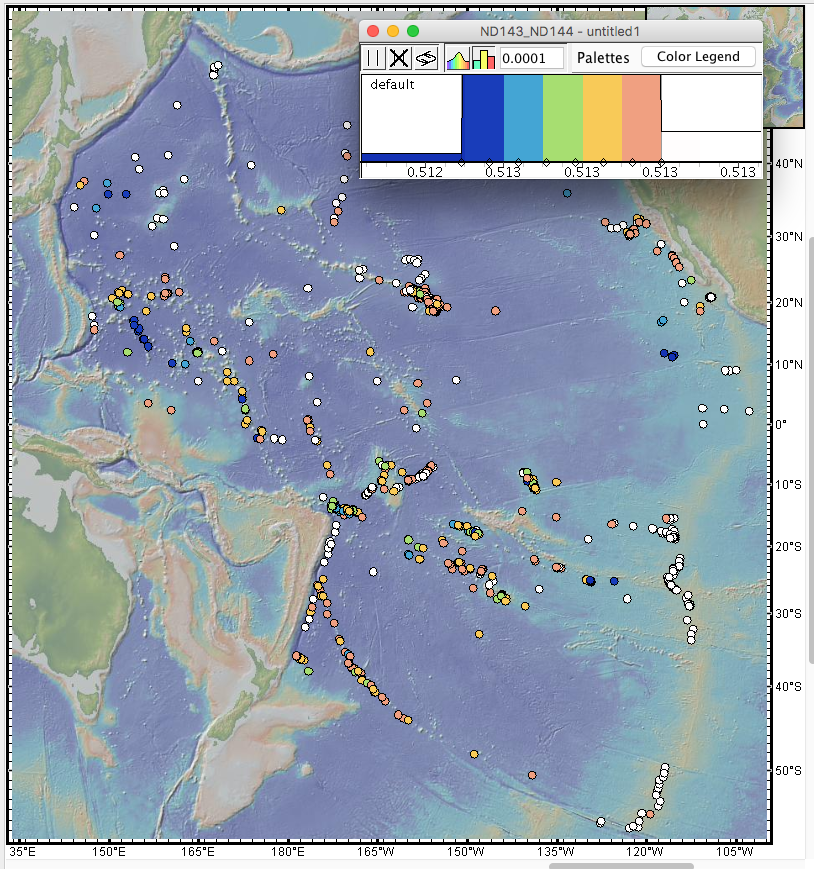Click the green color band
The width and height of the screenshot is (814, 869).
[x=562, y=118]
